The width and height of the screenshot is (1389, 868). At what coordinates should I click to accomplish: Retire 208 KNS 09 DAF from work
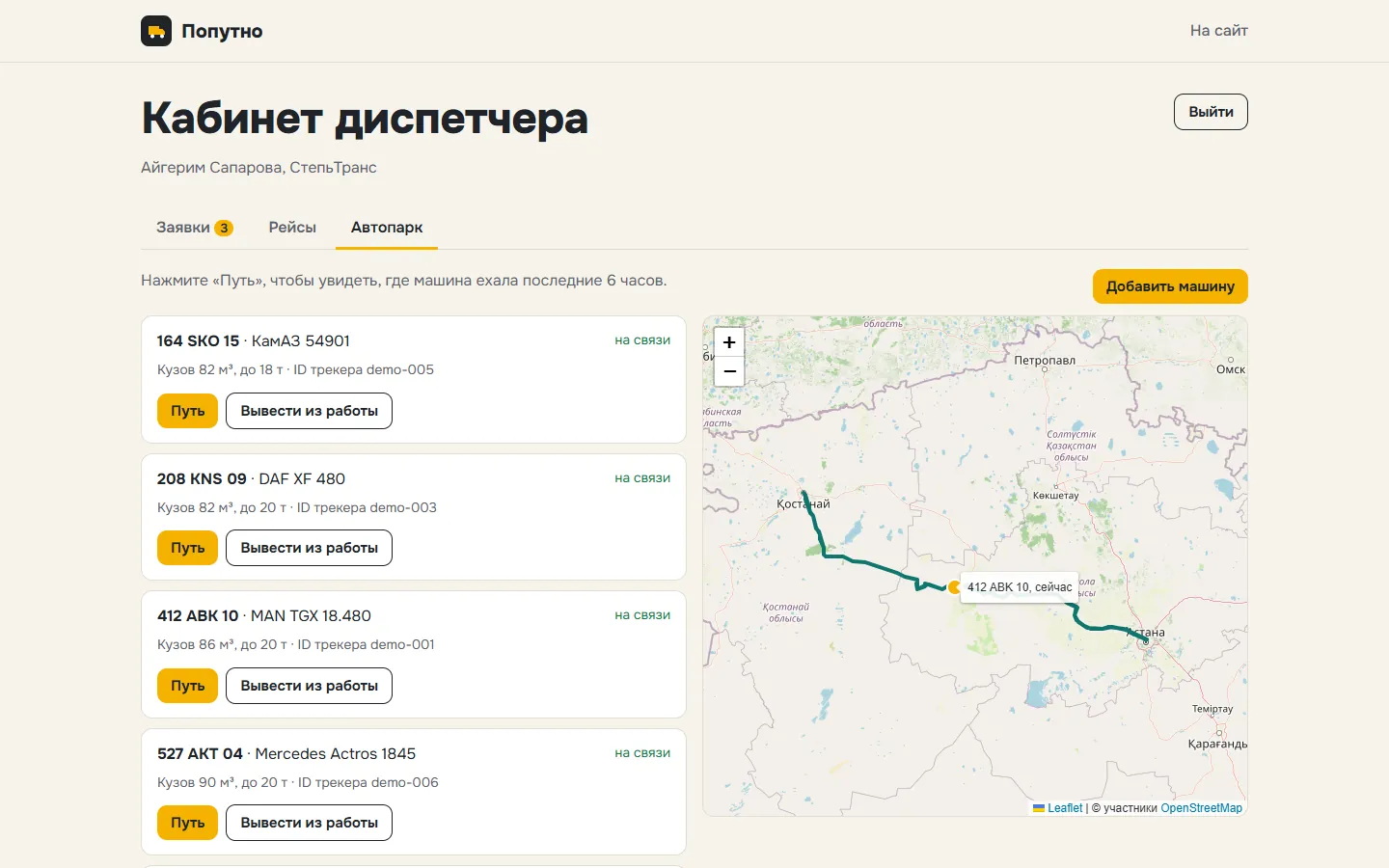[309, 548]
